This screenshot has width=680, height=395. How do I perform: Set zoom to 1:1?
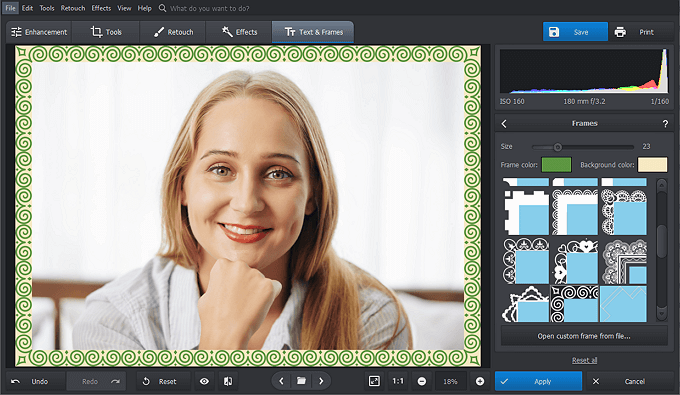pyautogui.click(x=398, y=381)
